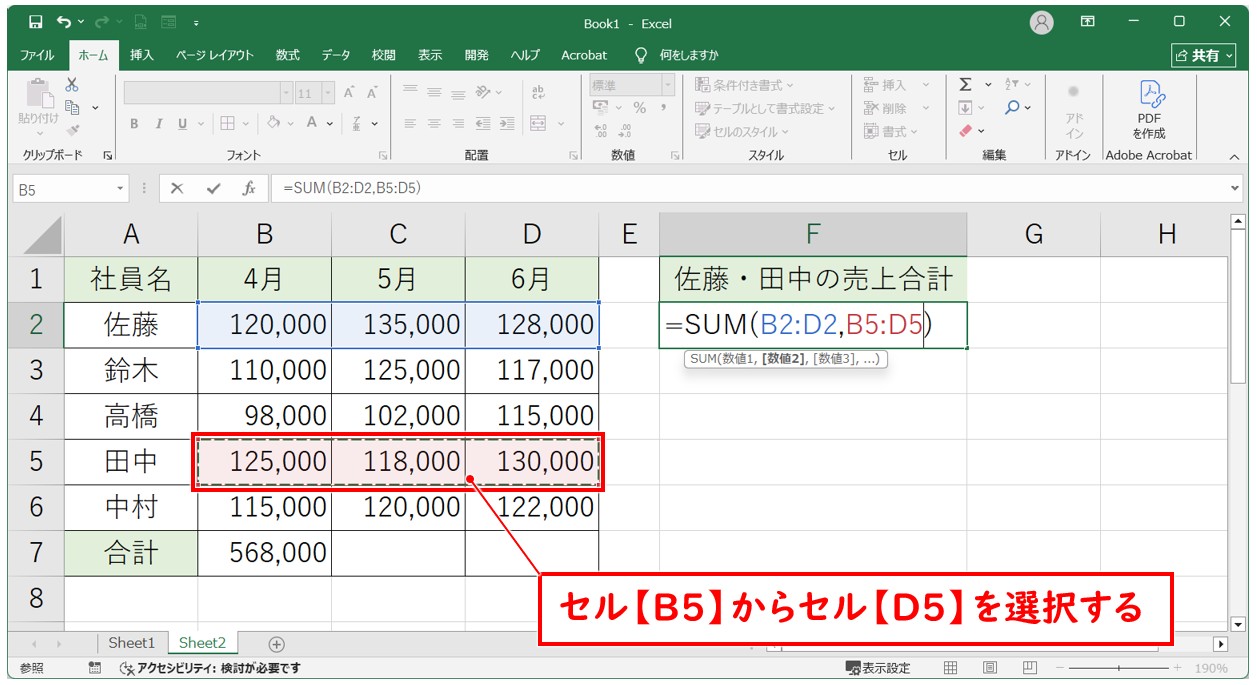1257x685 pixels.
Task: Toggle Underline formatting
Action: pyautogui.click(x=182, y=123)
